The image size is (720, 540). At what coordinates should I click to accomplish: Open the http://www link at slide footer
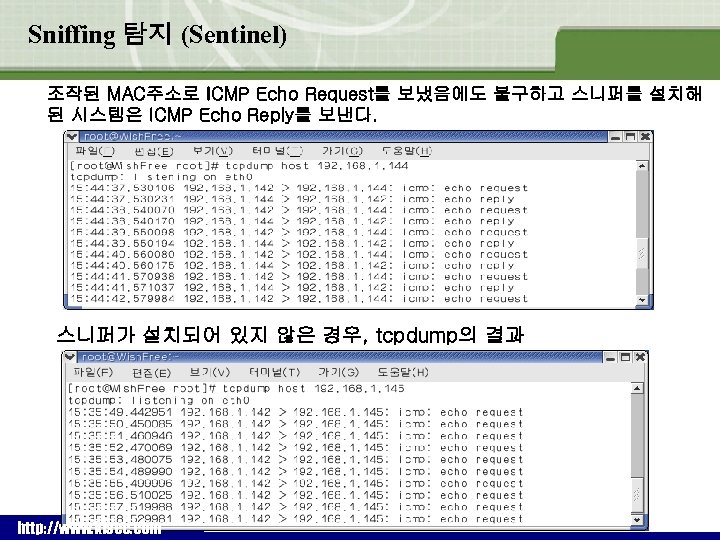[x=89, y=529]
